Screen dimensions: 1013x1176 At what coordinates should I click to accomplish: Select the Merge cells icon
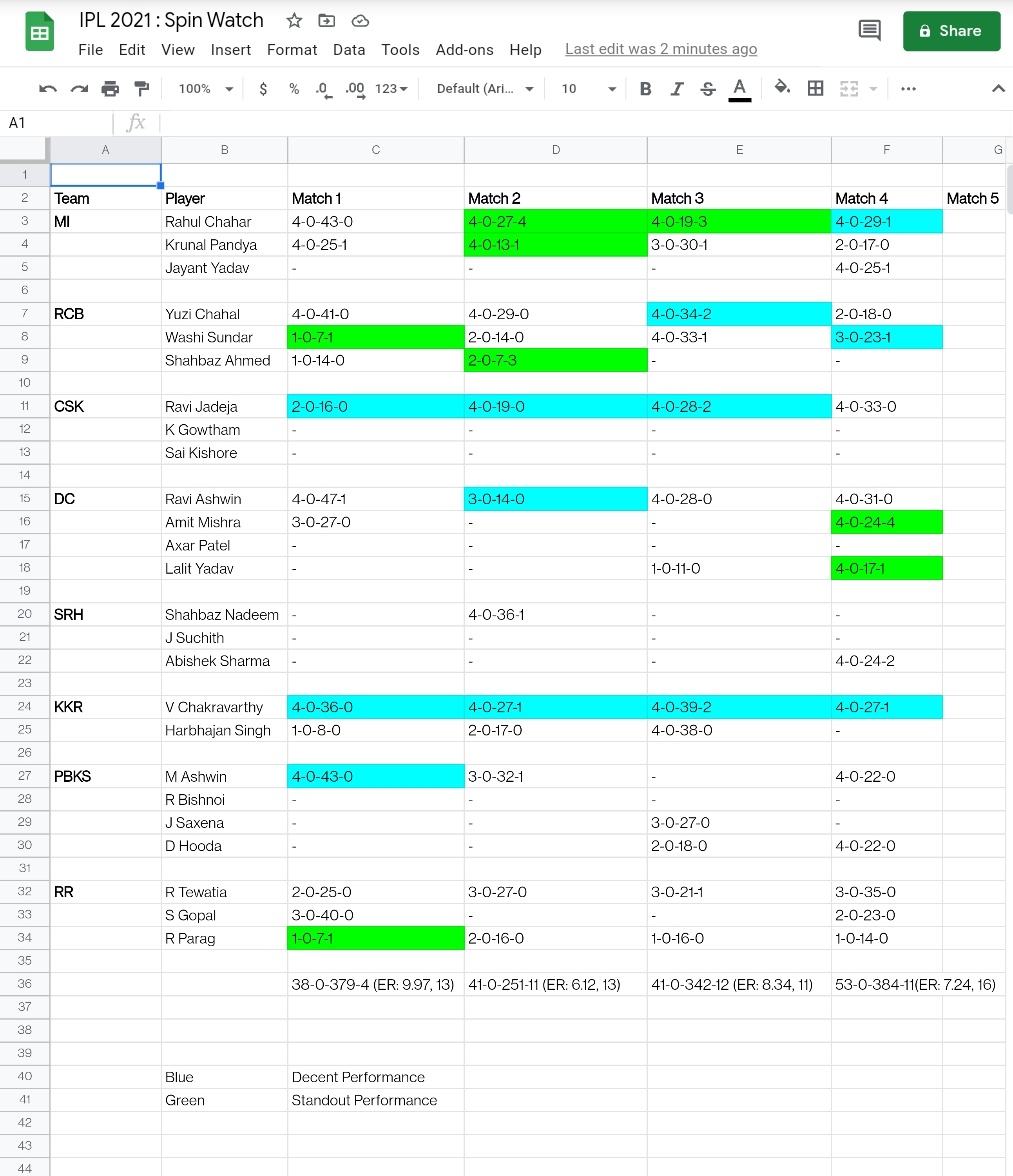(847, 88)
